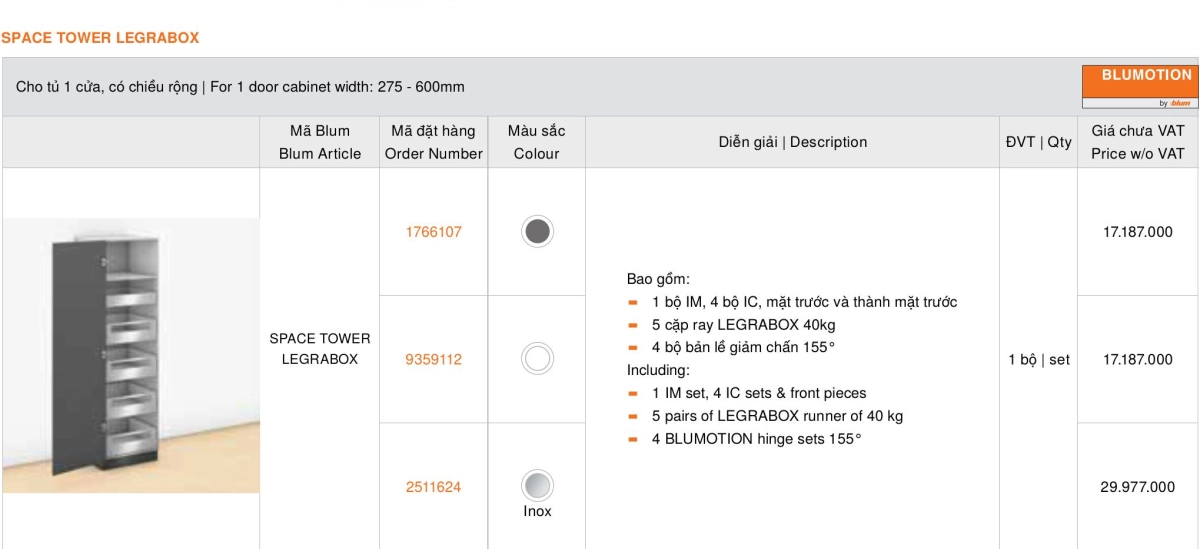1200x549 pixels.
Task: Open order number 9359112
Action: (x=433, y=359)
